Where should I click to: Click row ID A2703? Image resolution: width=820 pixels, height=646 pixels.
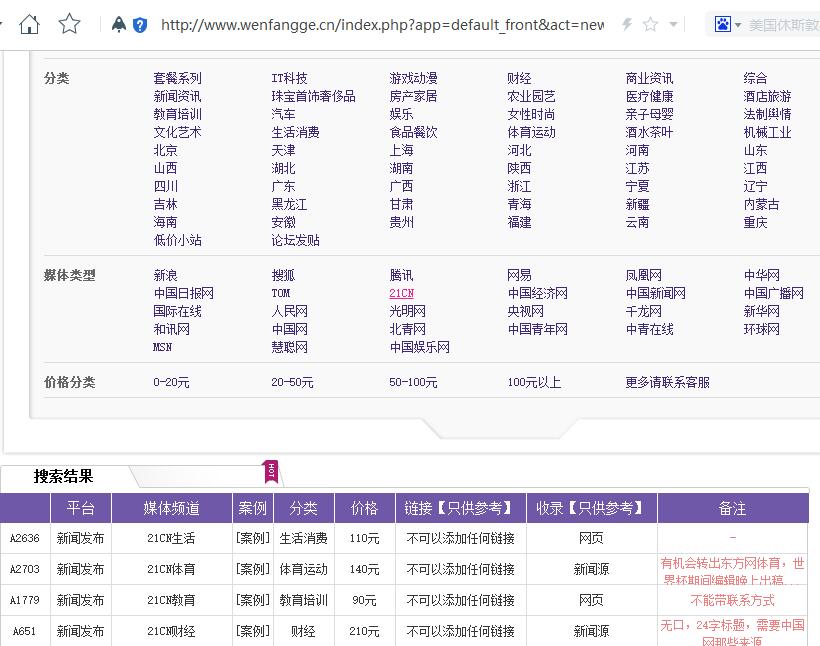25,569
